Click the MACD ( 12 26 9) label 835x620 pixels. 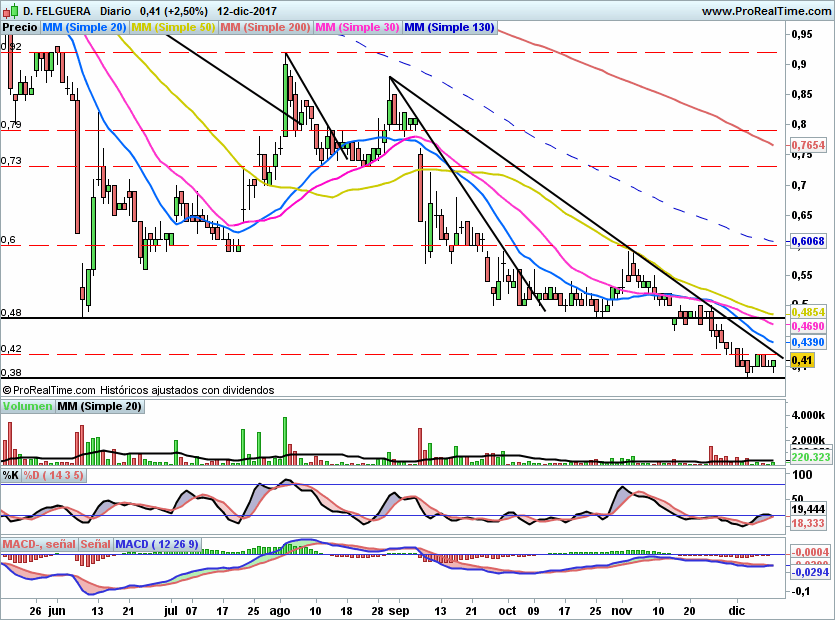pyautogui.click(x=157, y=544)
